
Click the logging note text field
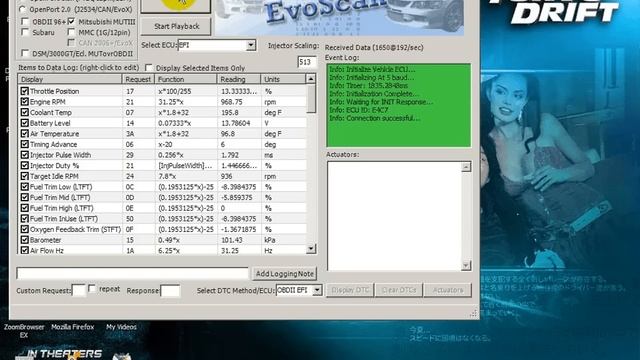[132, 273]
